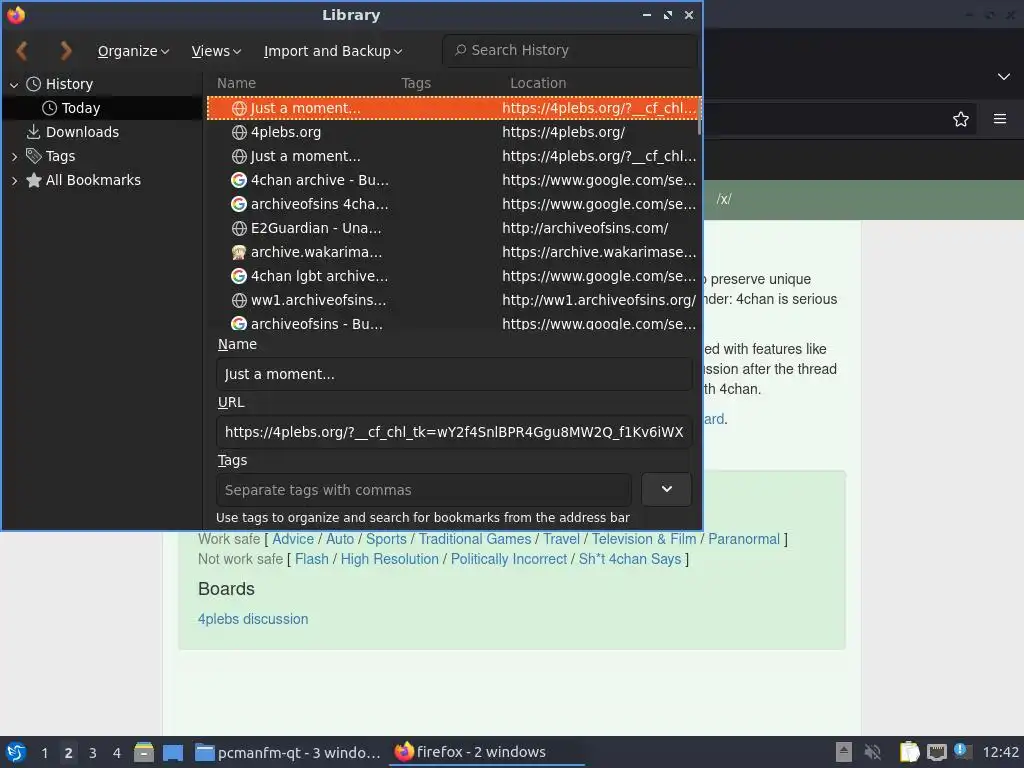This screenshot has height=768, width=1024.
Task: Collapse the History tree node
Action: 14,84
